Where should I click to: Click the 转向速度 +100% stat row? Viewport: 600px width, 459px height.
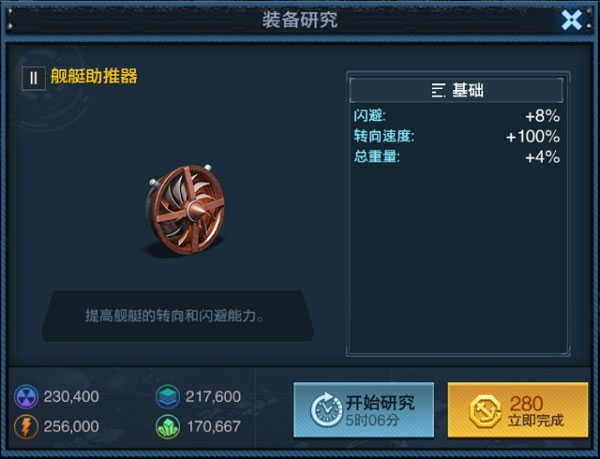457,136
